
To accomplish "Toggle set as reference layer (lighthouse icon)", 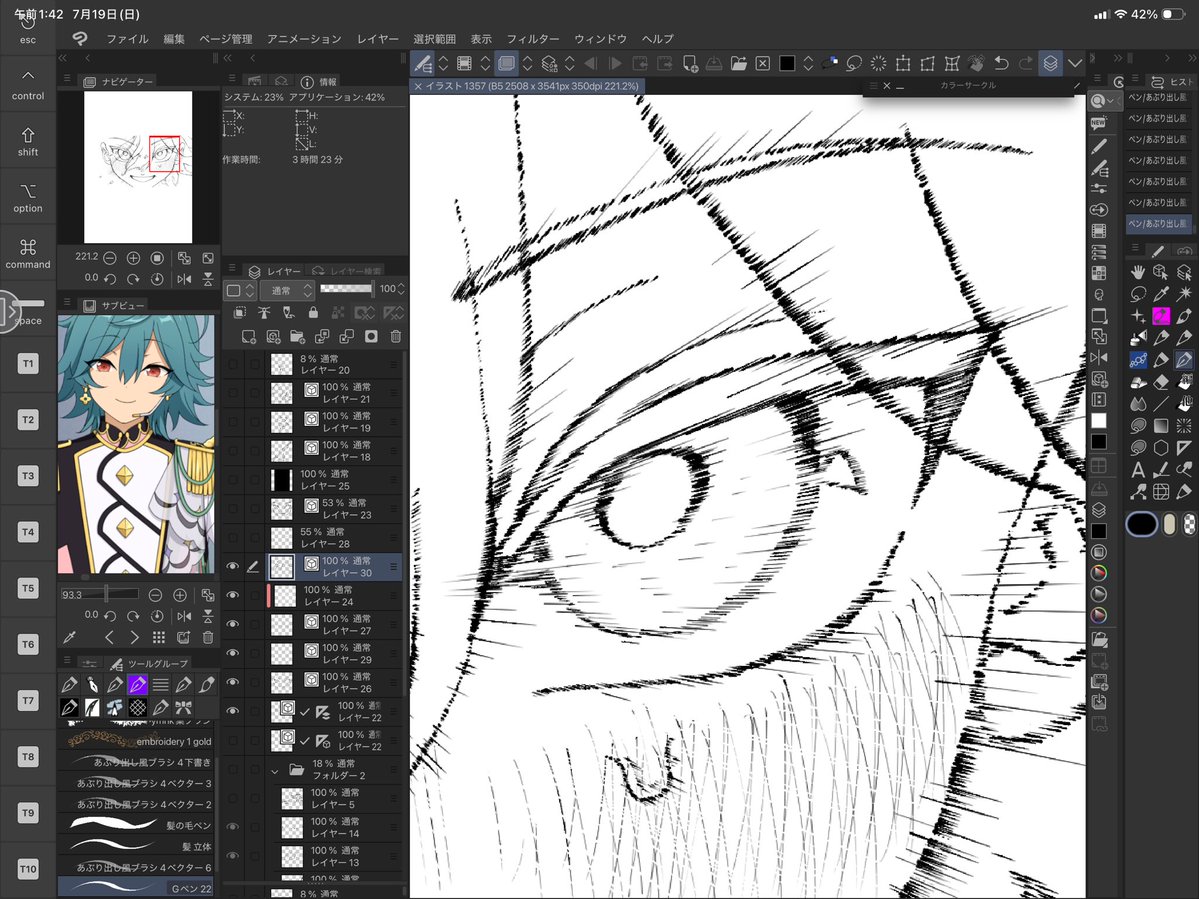I will (264, 313).
